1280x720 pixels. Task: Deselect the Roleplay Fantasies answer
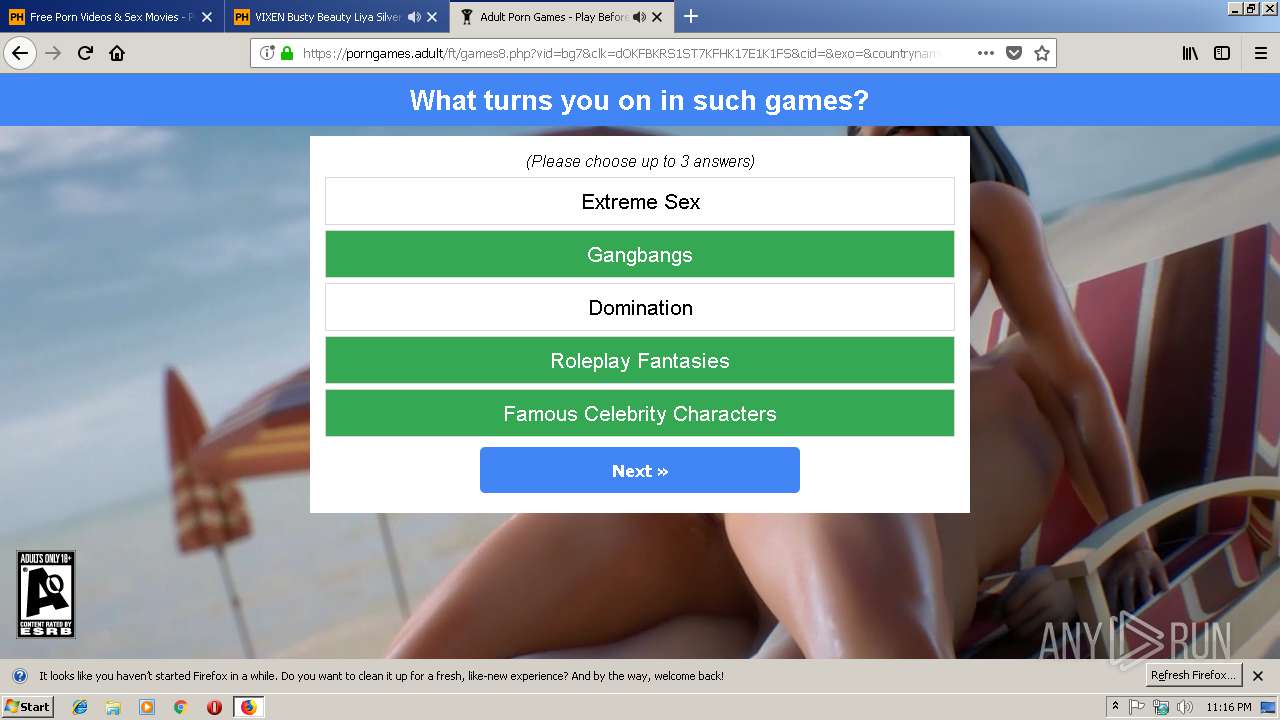click(640, 360)
